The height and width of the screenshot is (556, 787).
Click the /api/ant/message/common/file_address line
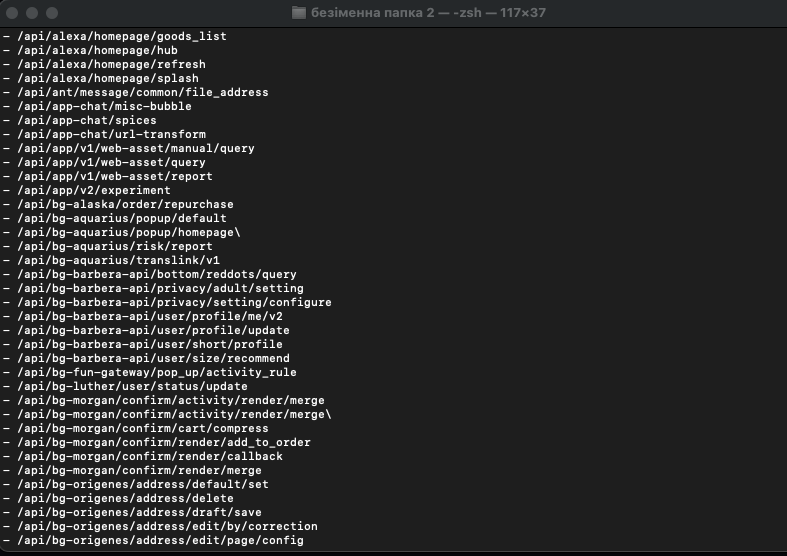[136, 93]
